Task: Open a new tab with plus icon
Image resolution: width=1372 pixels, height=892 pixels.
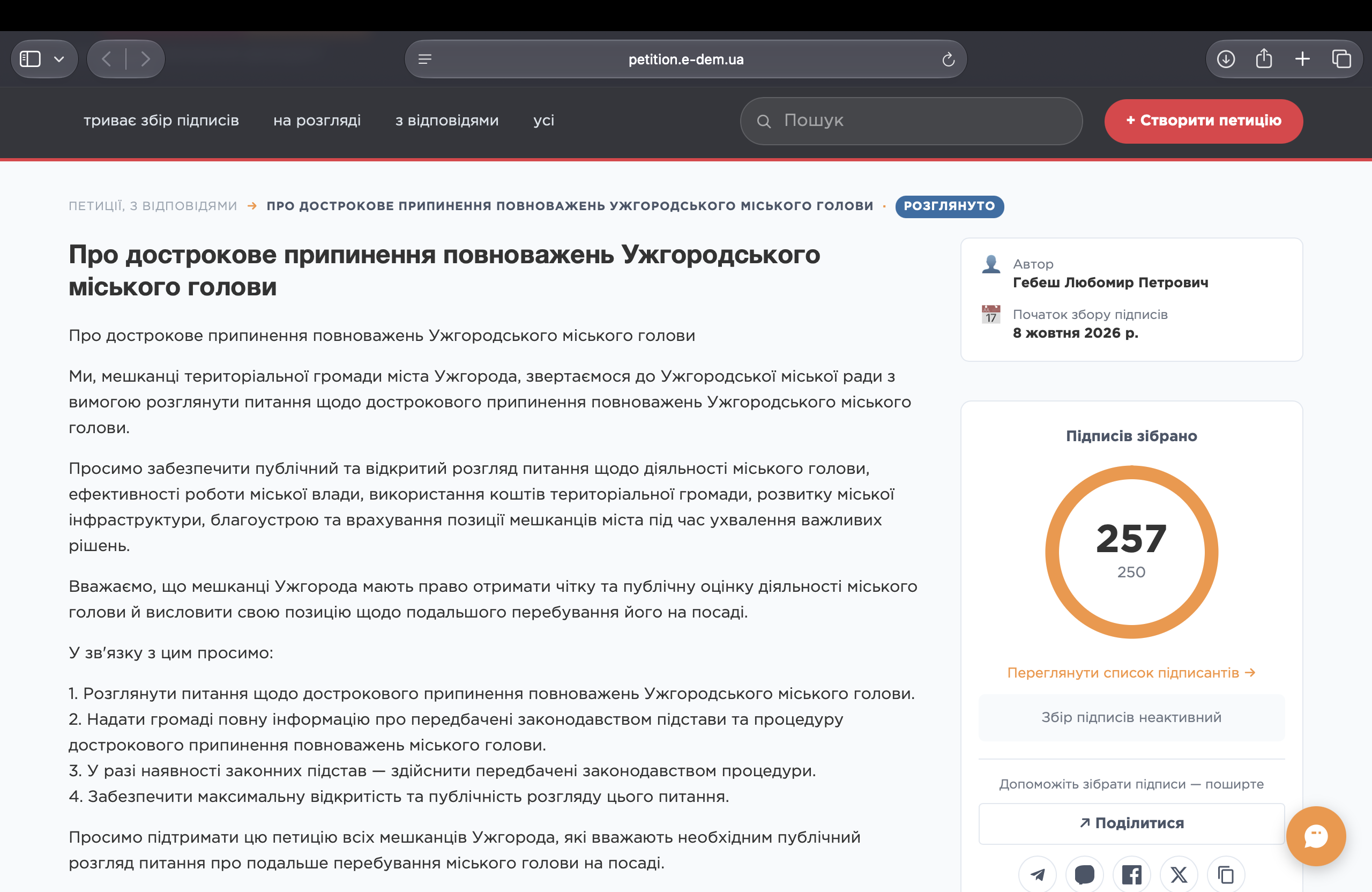Action: [1302, 59]
